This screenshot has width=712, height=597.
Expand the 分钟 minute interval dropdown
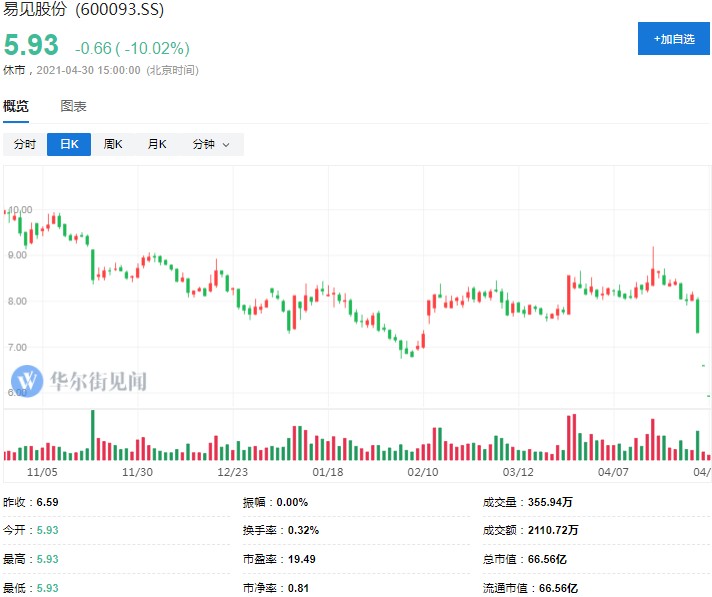click(210, 144)
